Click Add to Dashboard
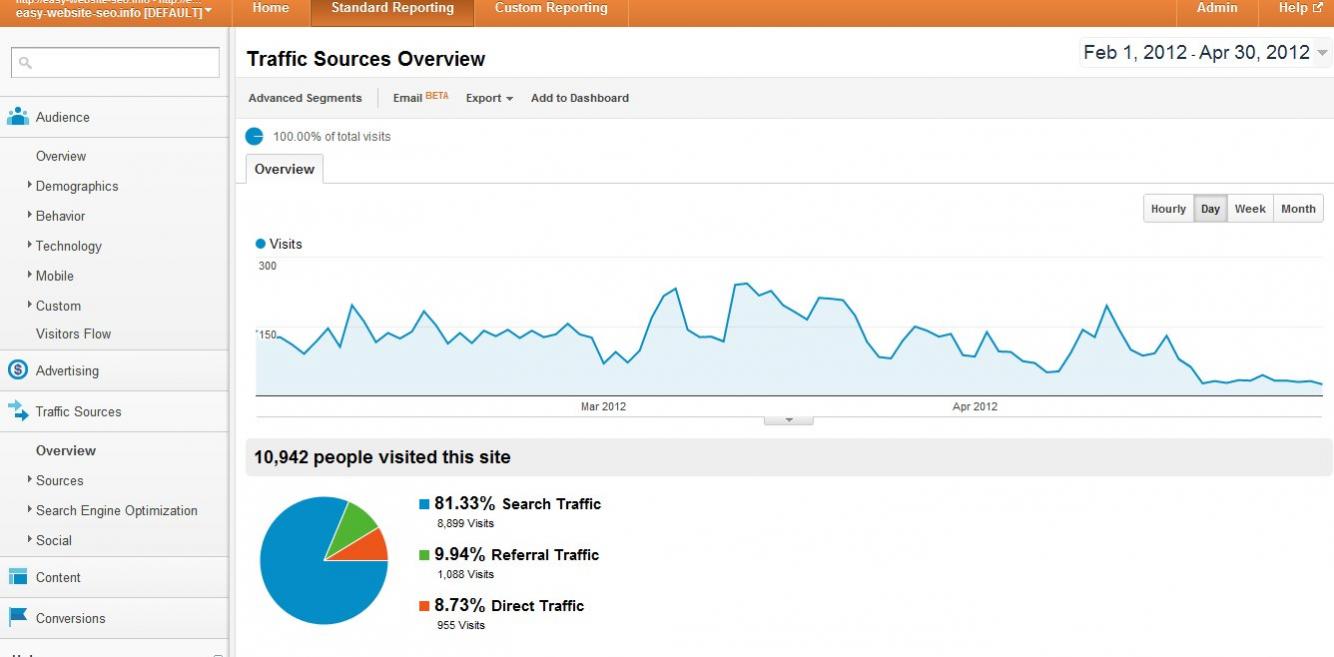The height and width of the screenshot is (657, 1334). [580, 98]
